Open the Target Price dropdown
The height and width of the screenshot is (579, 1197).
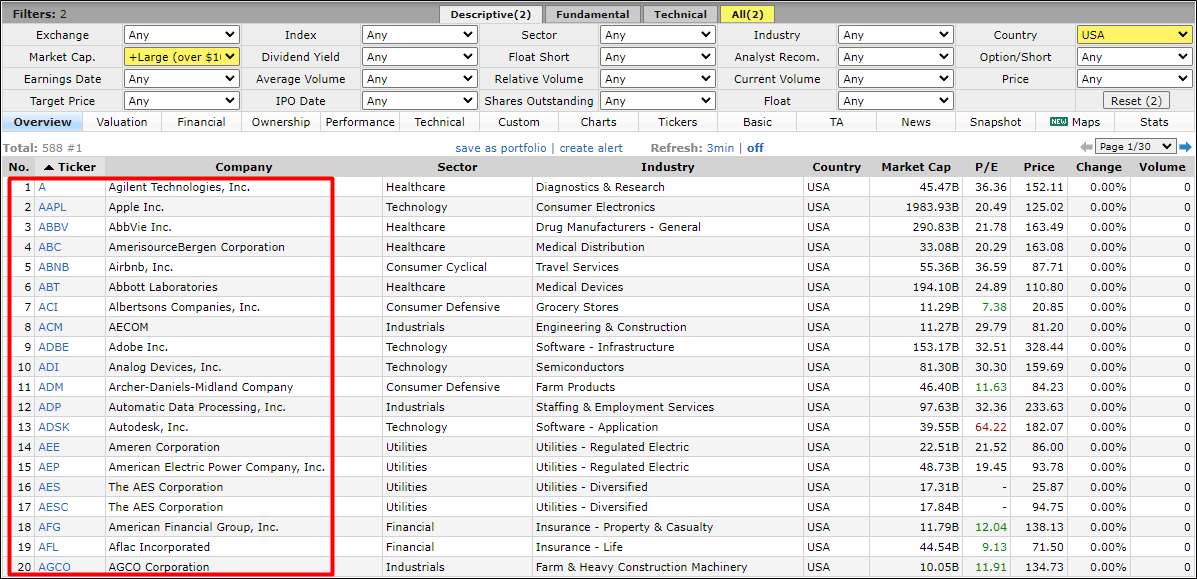[x=182, y=101]
